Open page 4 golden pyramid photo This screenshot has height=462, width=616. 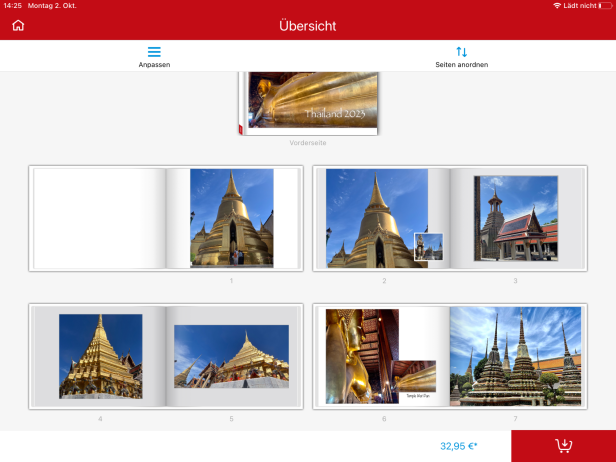point(101,356)
